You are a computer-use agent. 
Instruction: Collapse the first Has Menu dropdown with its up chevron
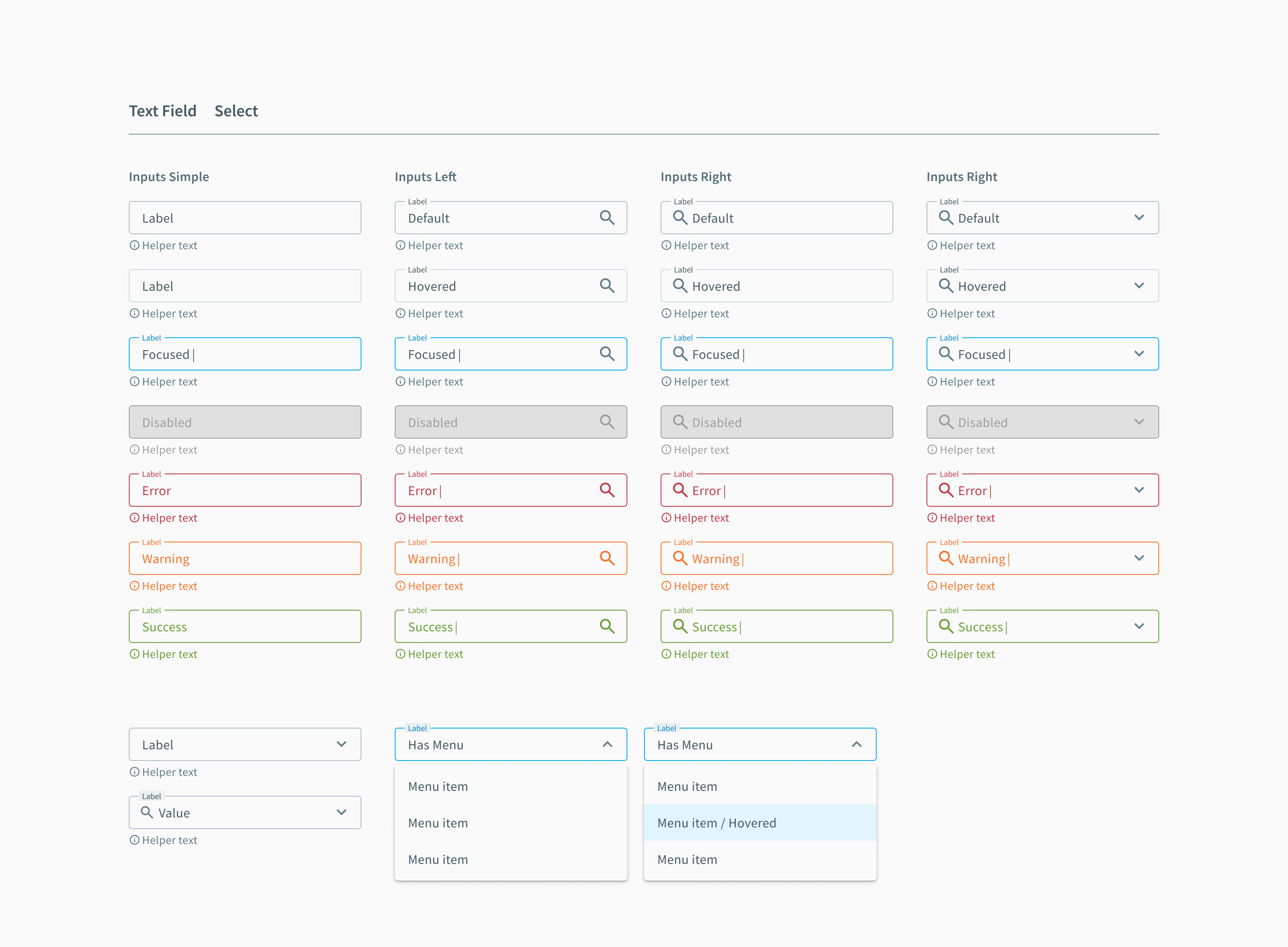pos(607,744)
